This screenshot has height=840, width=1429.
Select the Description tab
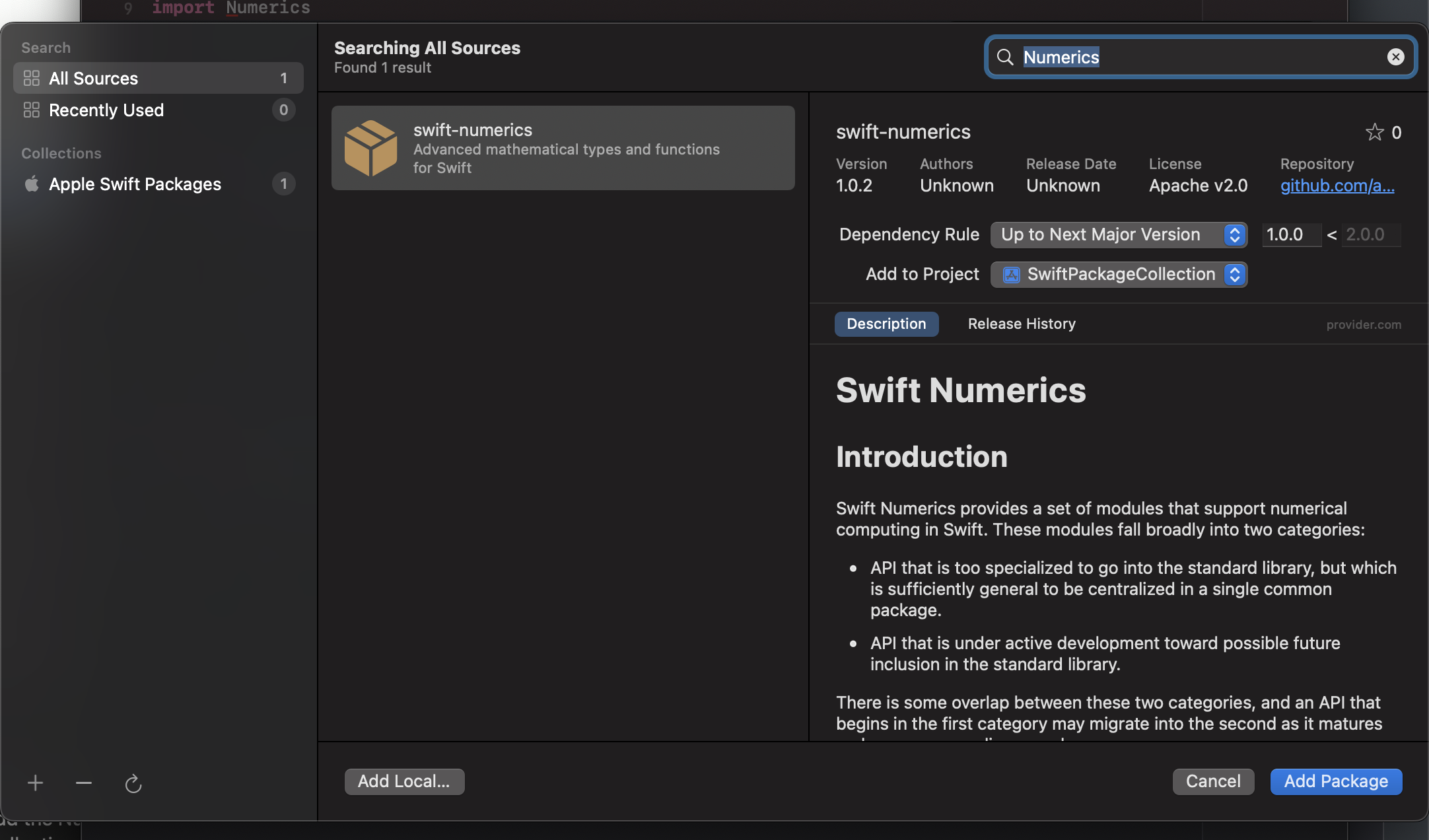[886, 324]
